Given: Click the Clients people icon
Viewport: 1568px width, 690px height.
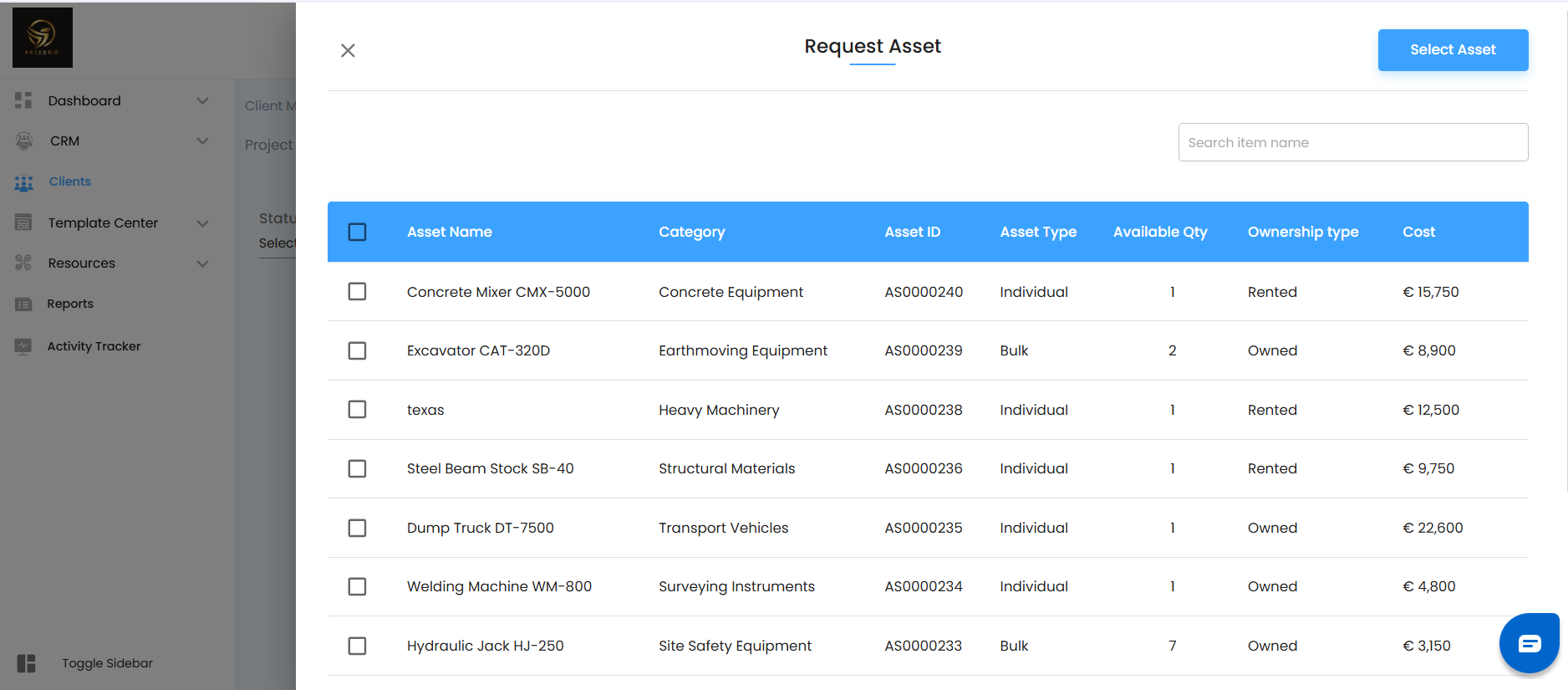Looking at the screenshot, I should (24, 182).
